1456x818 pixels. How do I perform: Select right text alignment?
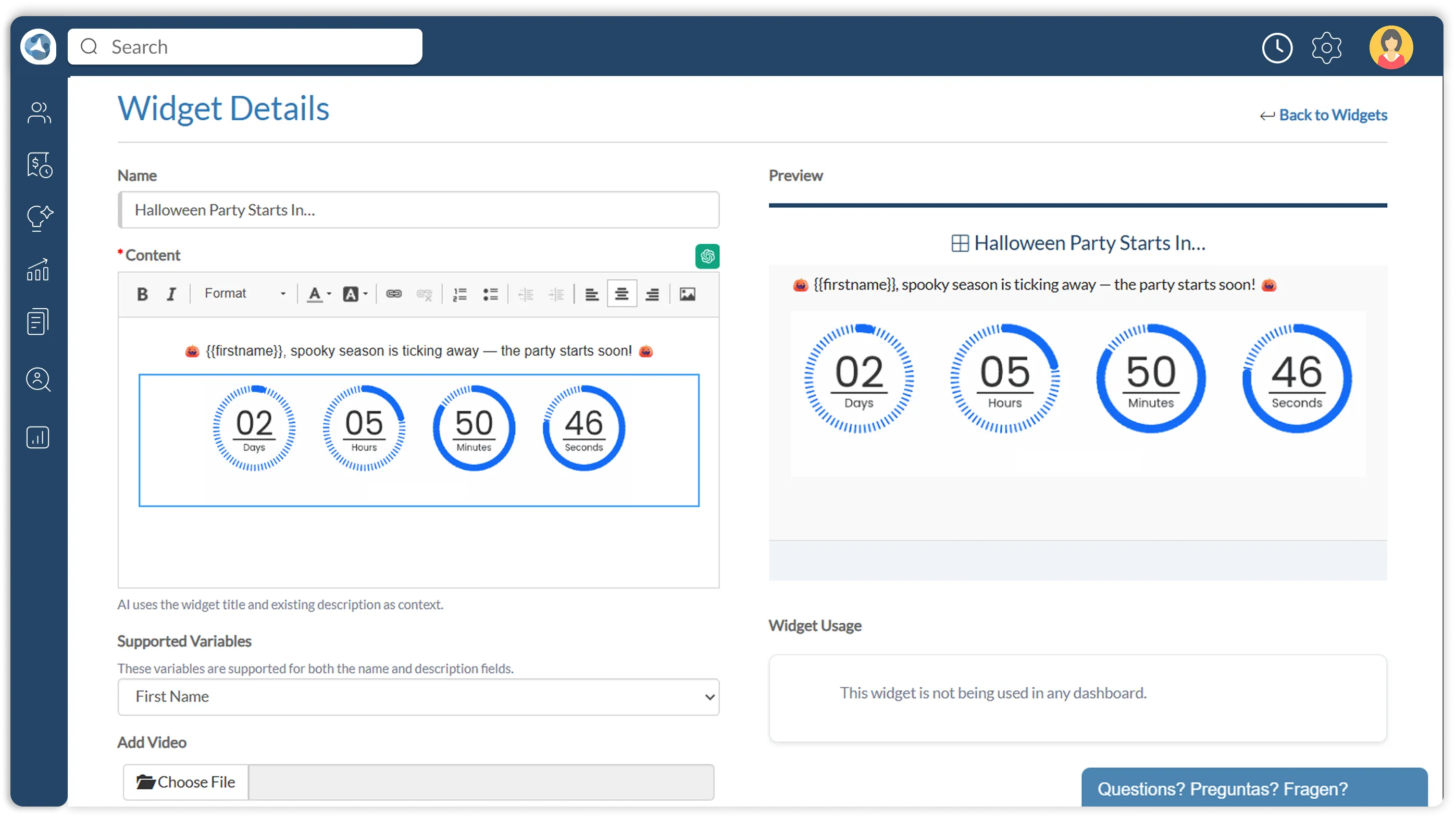click(652, 294)
